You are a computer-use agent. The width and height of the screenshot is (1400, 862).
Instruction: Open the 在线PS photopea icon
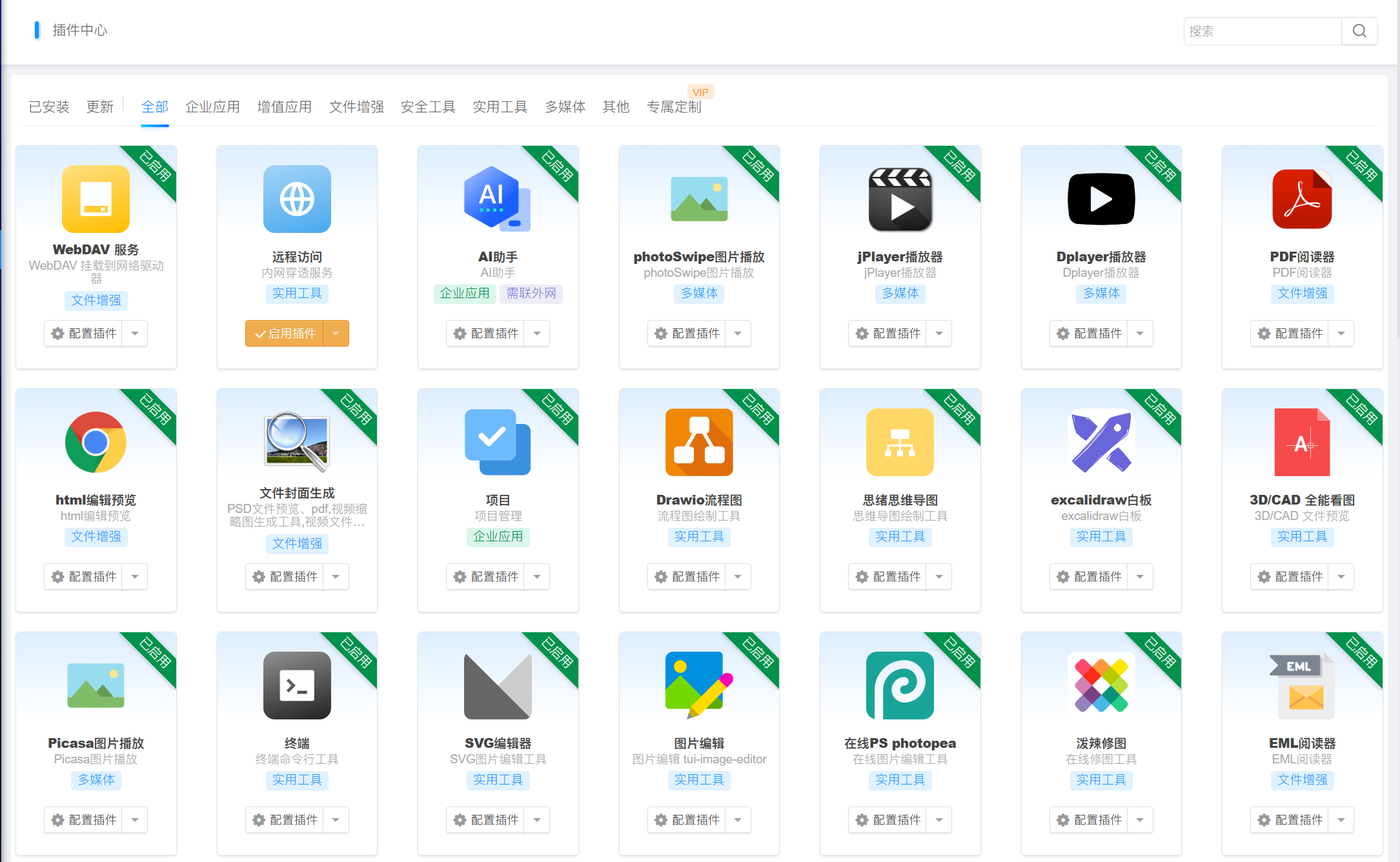(900, 685)
